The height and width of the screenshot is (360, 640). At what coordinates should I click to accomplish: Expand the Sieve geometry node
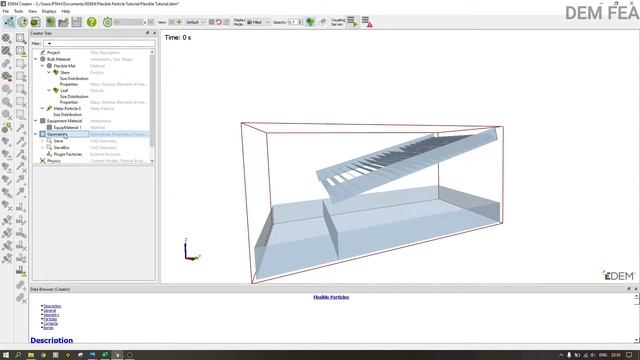(x=42, y=141)
